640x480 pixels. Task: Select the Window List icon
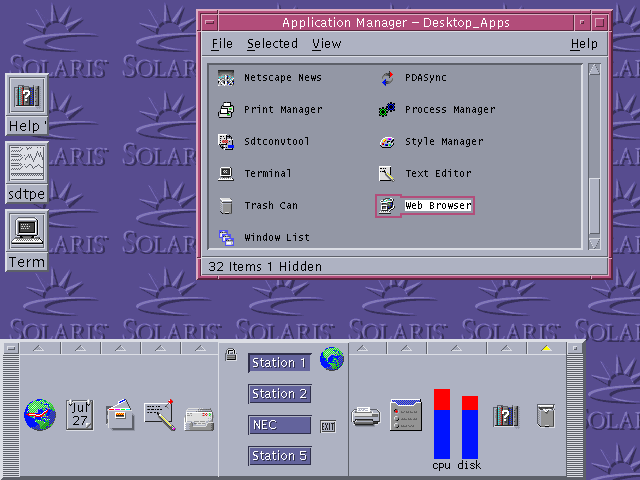click(x=226, y=237)
